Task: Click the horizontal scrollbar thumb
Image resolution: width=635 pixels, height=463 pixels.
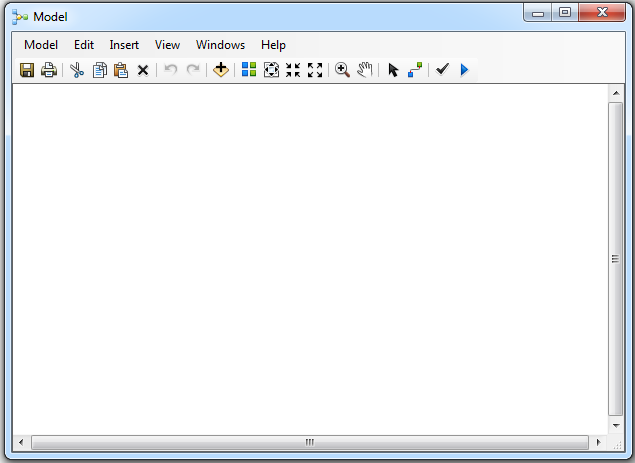Action: pyautogui.click(x=310, y=442)
